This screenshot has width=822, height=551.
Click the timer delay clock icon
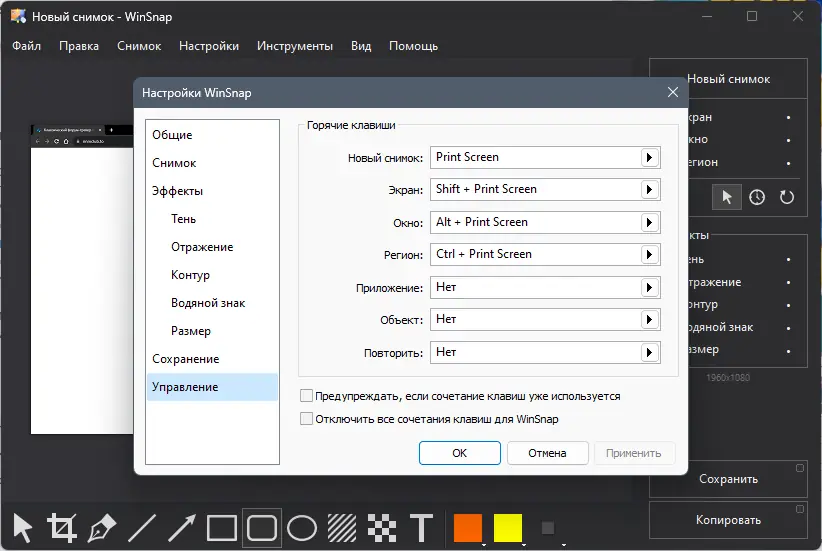(757, 197)
